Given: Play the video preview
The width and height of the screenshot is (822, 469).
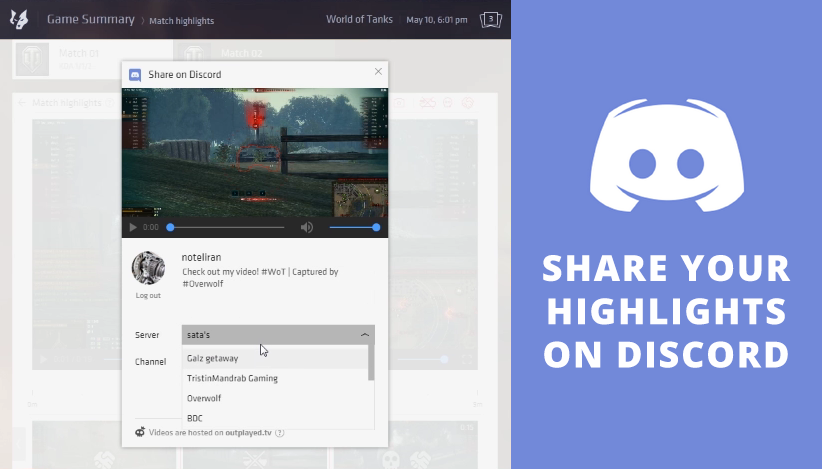Looking at the screenshot, I should 133,227.
